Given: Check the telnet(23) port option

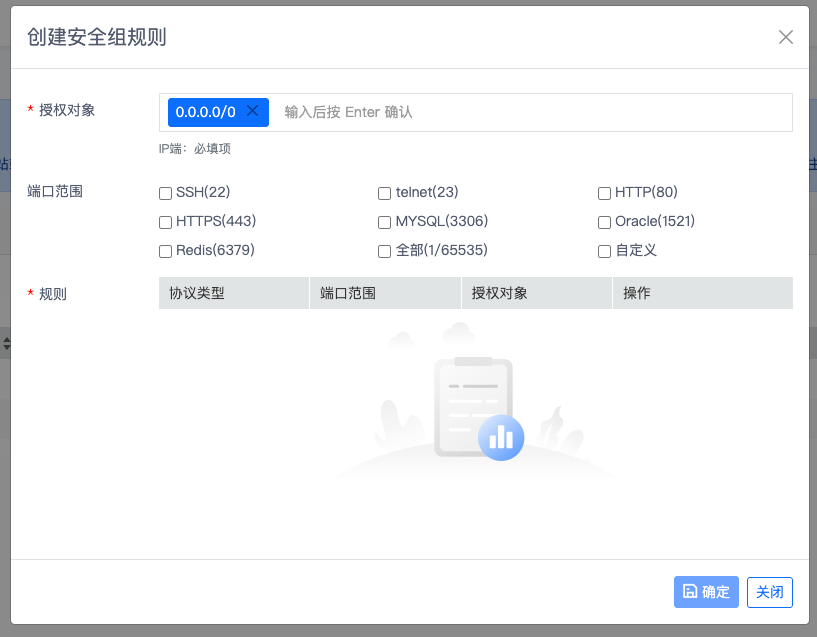Looking at the screenshot, I should pyautogui.click(x=385, y=193).
